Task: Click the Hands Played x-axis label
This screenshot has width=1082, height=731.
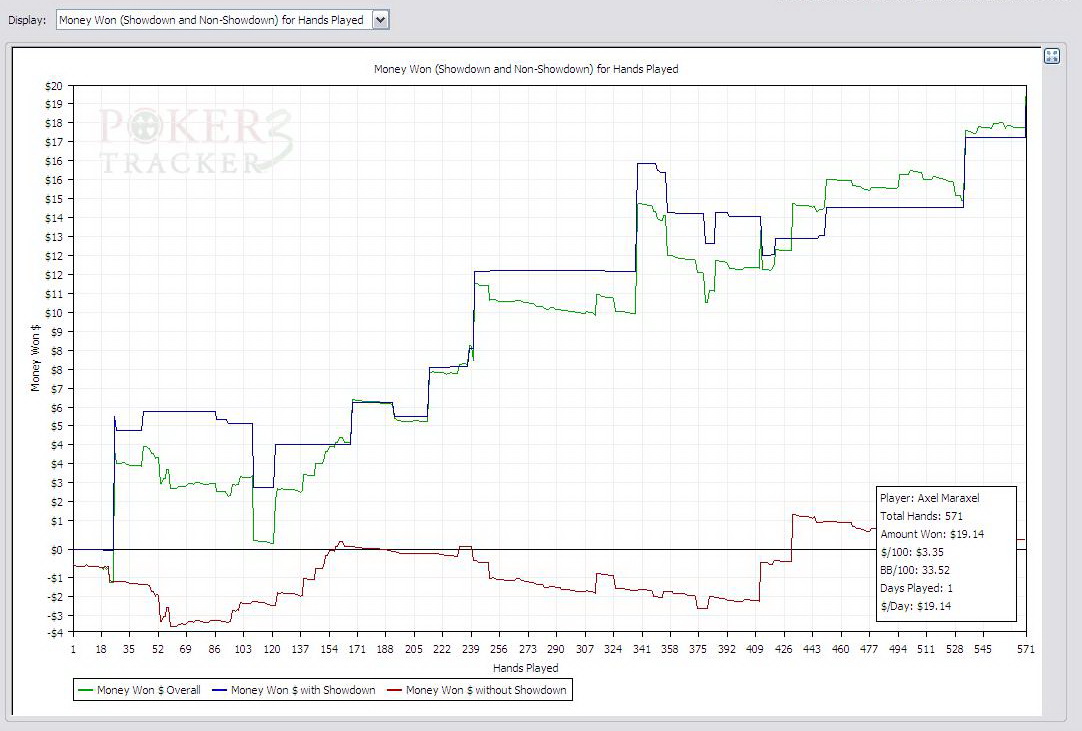Action: [x=526, y=667]
